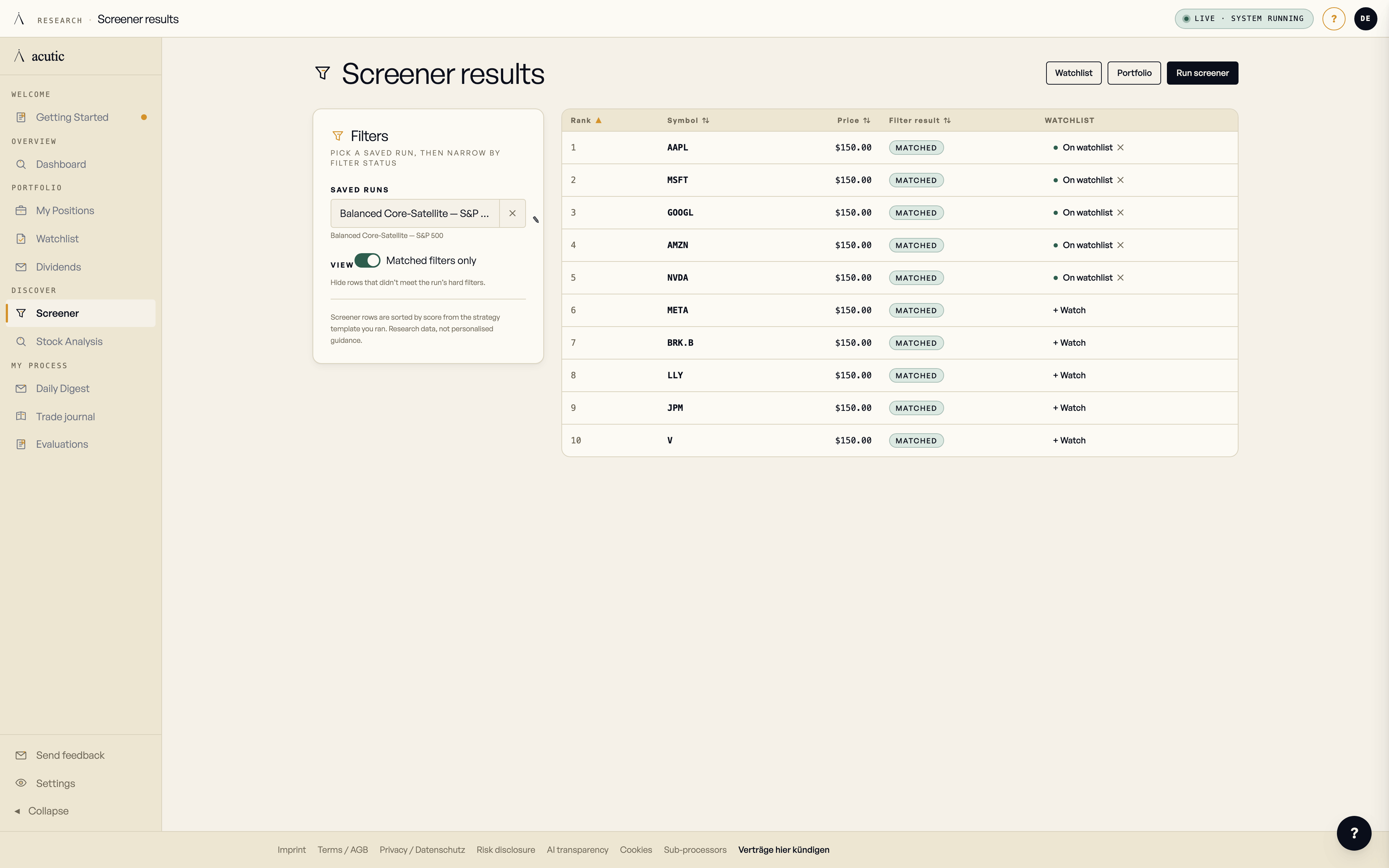Image resolution: width=1389 pixels, height=868 pixels.
Task: Click the floating help bubble at bottom right
Action: [1354, 833]
